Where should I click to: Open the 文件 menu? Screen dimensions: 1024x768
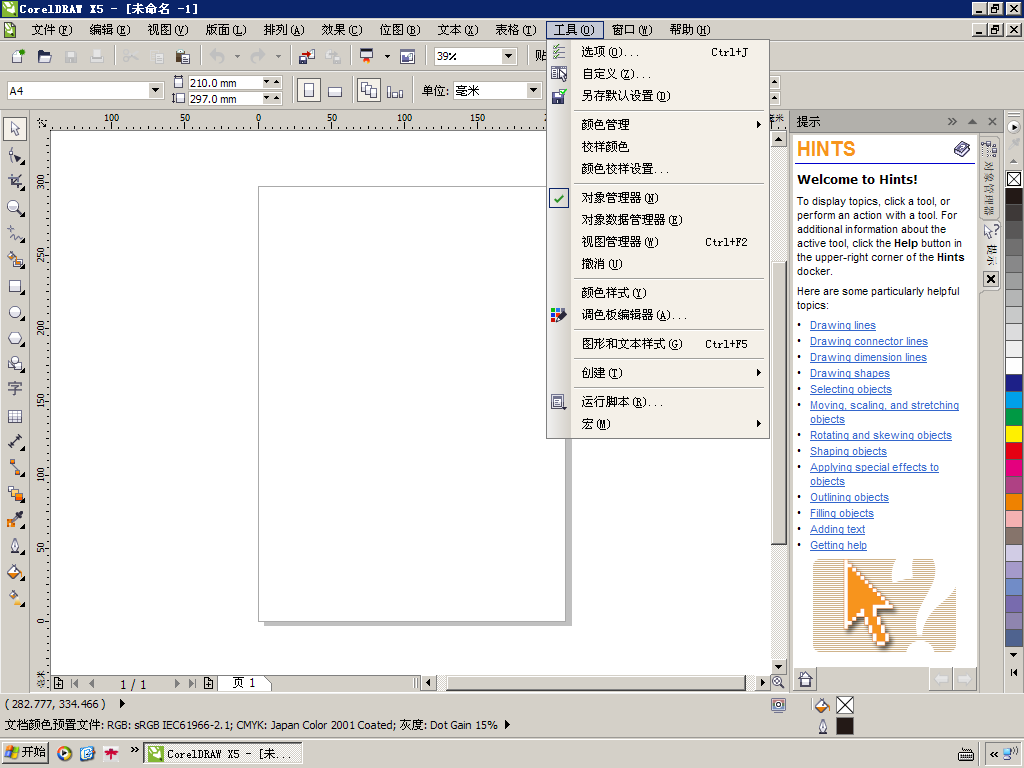(x=52, y=30)
